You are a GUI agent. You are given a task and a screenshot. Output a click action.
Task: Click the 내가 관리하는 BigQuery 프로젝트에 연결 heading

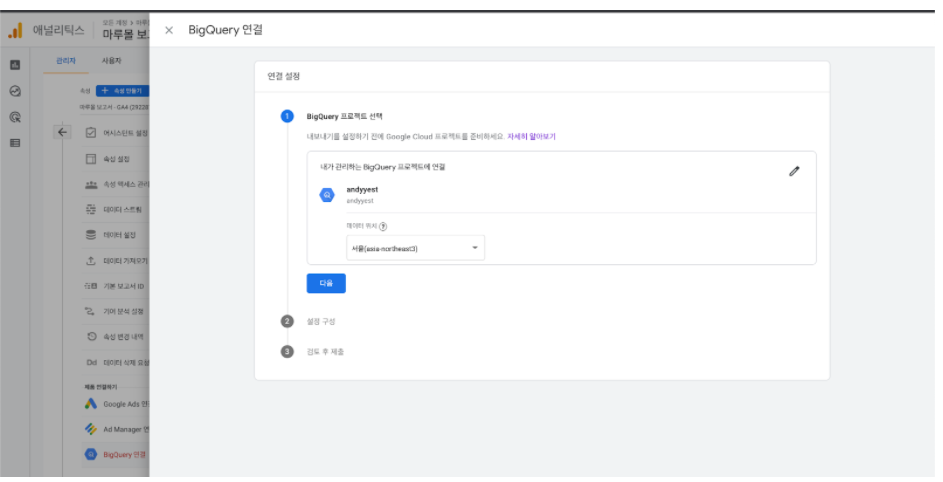click(x=382, y=167)
